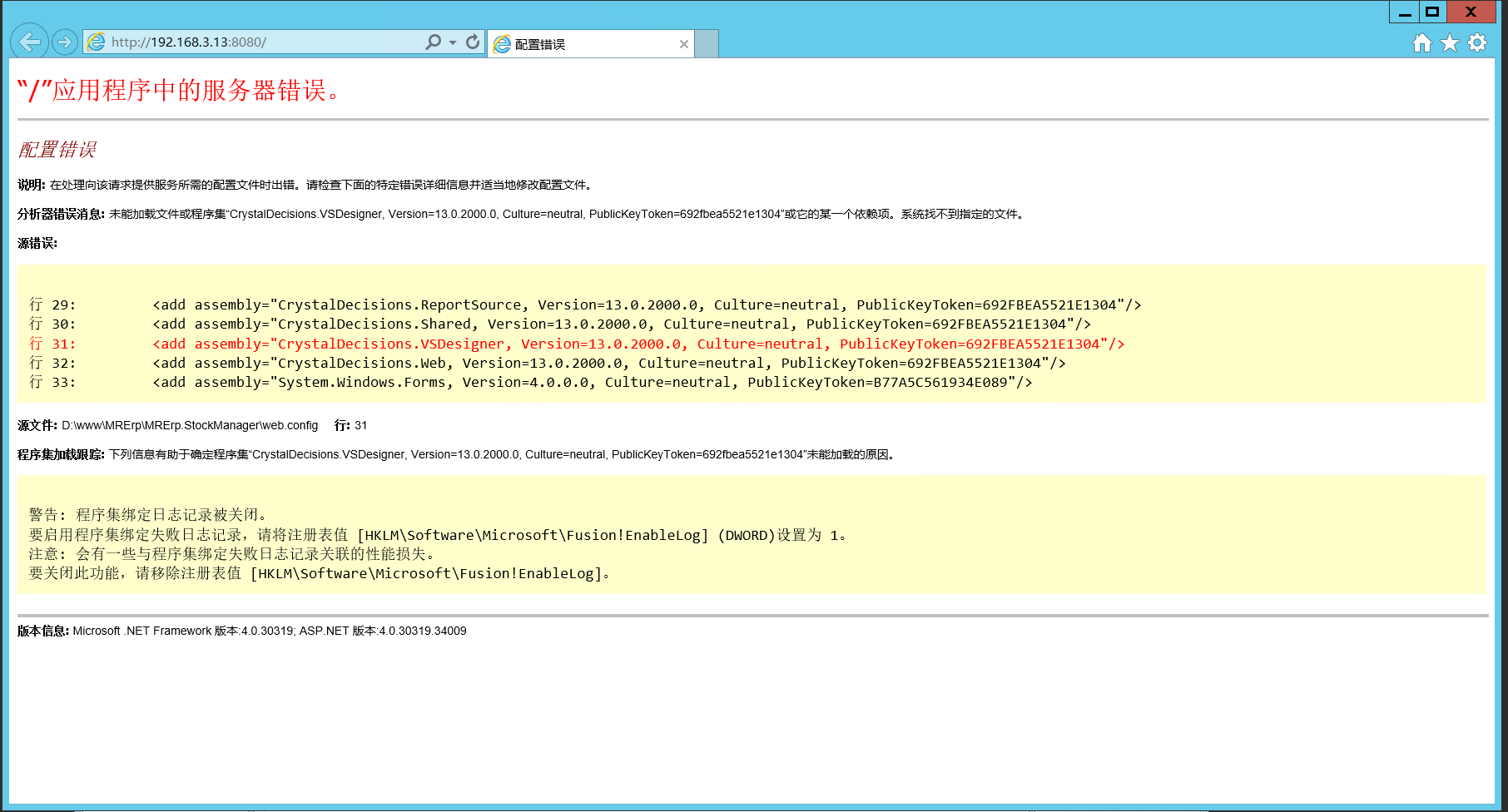Click the 要关闭此功能 remove registry value line

320,573
